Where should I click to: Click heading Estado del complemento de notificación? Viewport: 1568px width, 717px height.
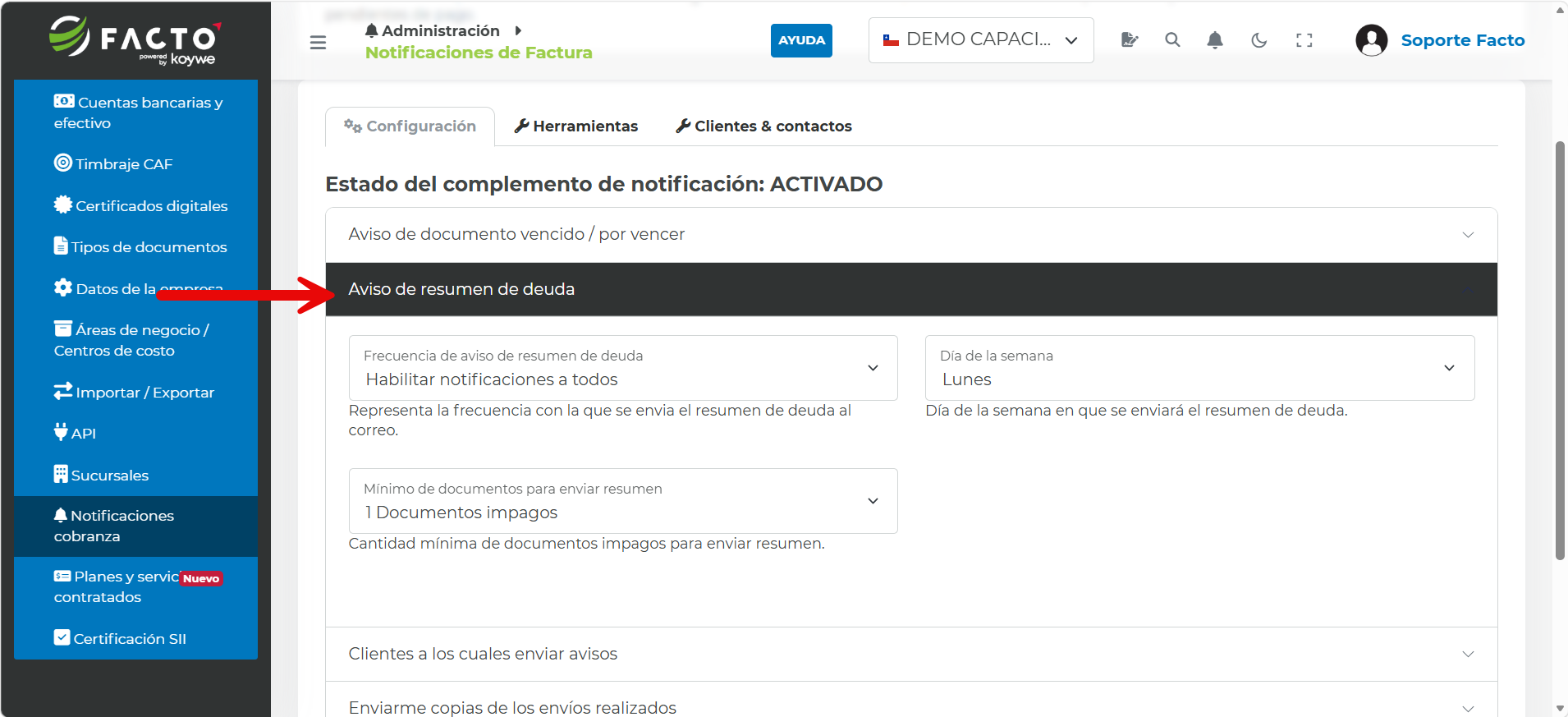click(x=603, y=184)
